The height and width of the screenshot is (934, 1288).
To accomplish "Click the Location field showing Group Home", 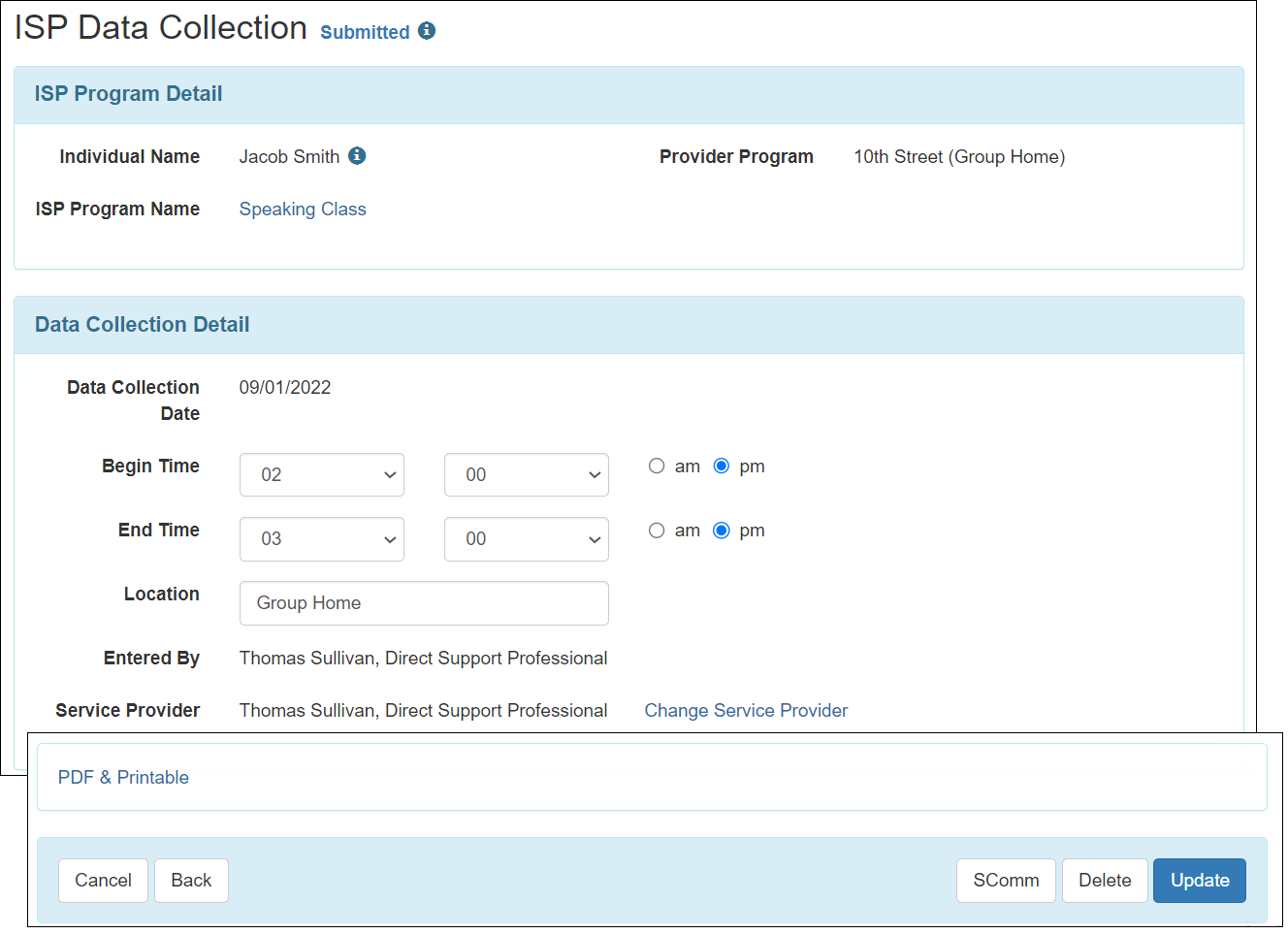I will pyautogui.click(x=424, y=602).
